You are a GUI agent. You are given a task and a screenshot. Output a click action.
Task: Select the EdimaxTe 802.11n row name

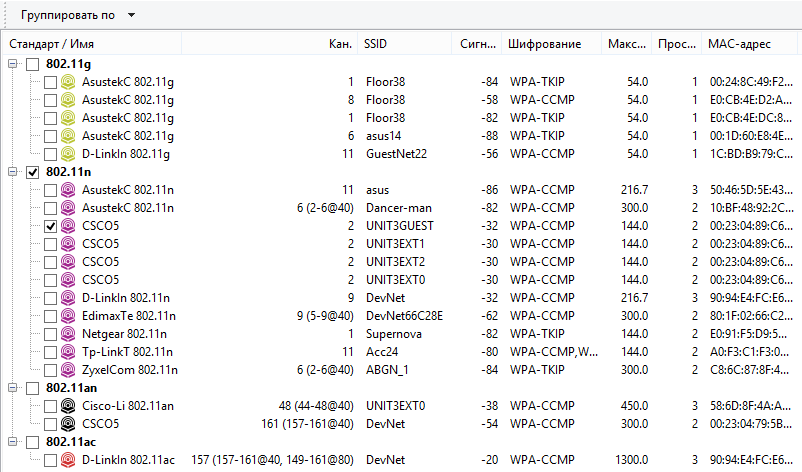[129, 316]
